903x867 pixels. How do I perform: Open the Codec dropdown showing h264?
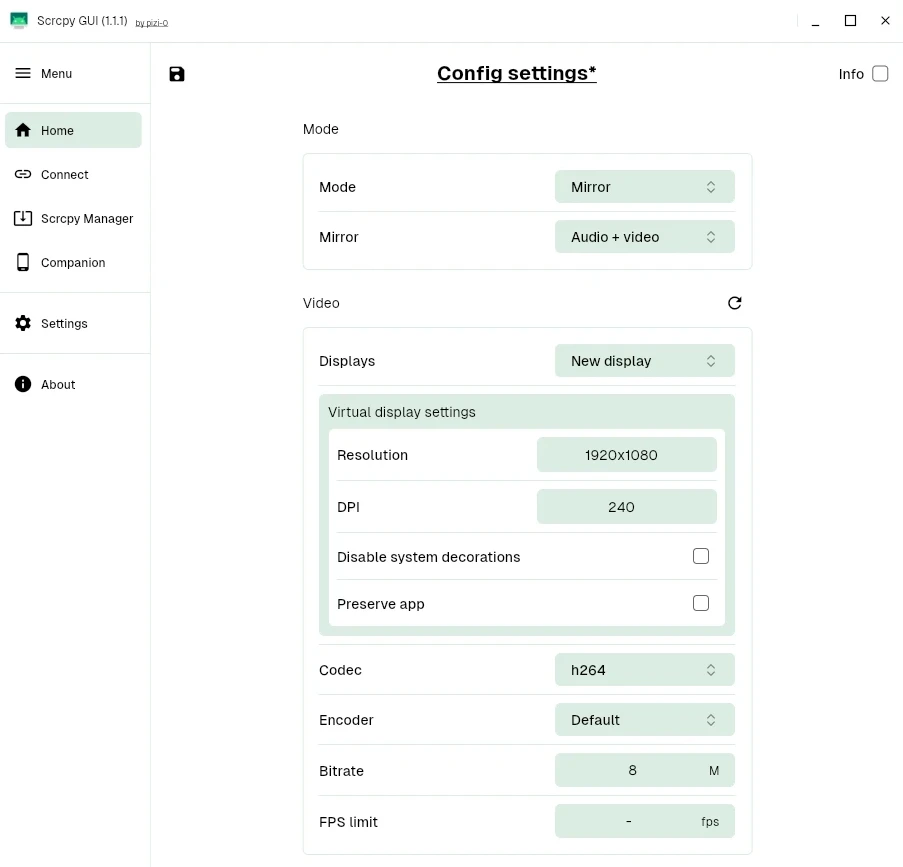[x=644, y=670]
